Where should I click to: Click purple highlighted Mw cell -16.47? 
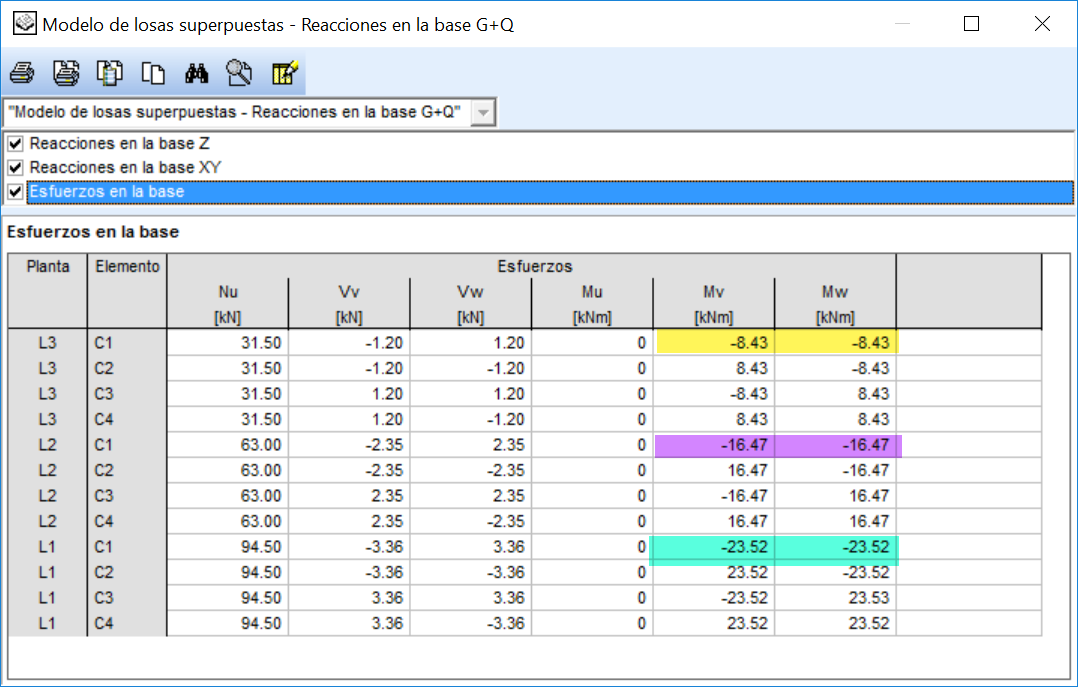pos(836,445)
